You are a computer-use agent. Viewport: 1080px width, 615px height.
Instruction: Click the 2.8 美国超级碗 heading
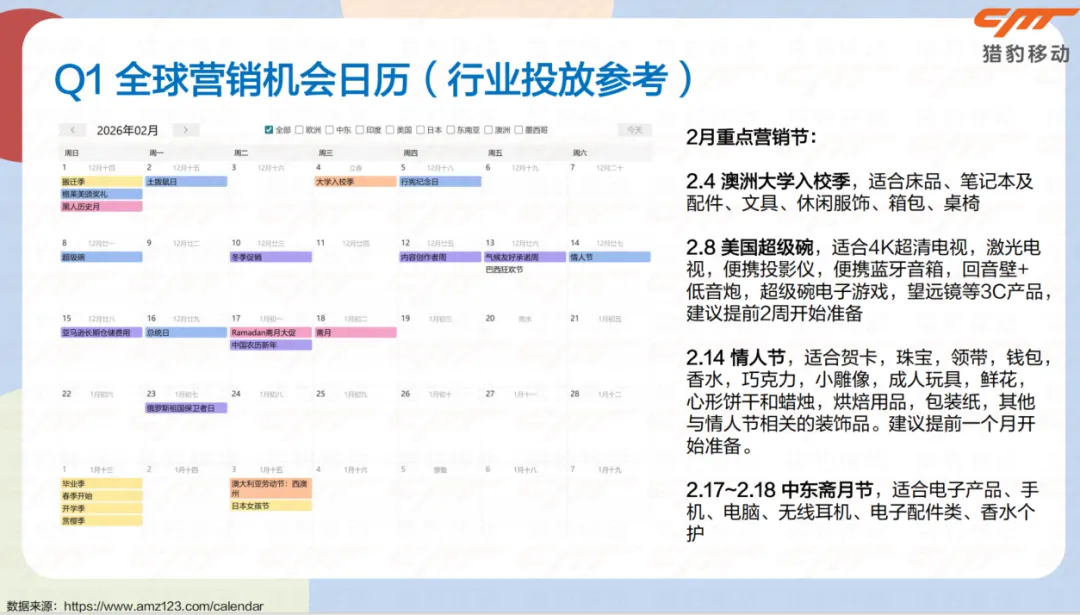pyautogui.click(x=749, y=247)
